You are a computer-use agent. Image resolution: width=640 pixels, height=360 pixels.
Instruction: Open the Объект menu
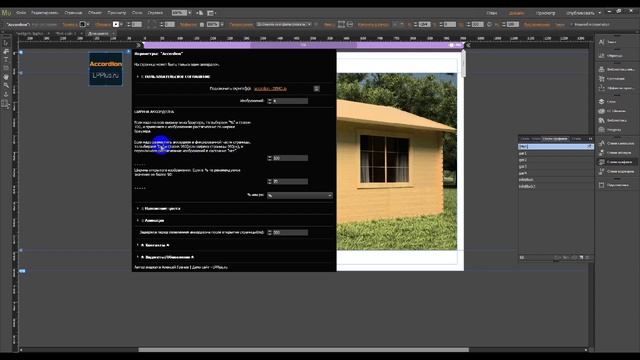coord(95,13)
